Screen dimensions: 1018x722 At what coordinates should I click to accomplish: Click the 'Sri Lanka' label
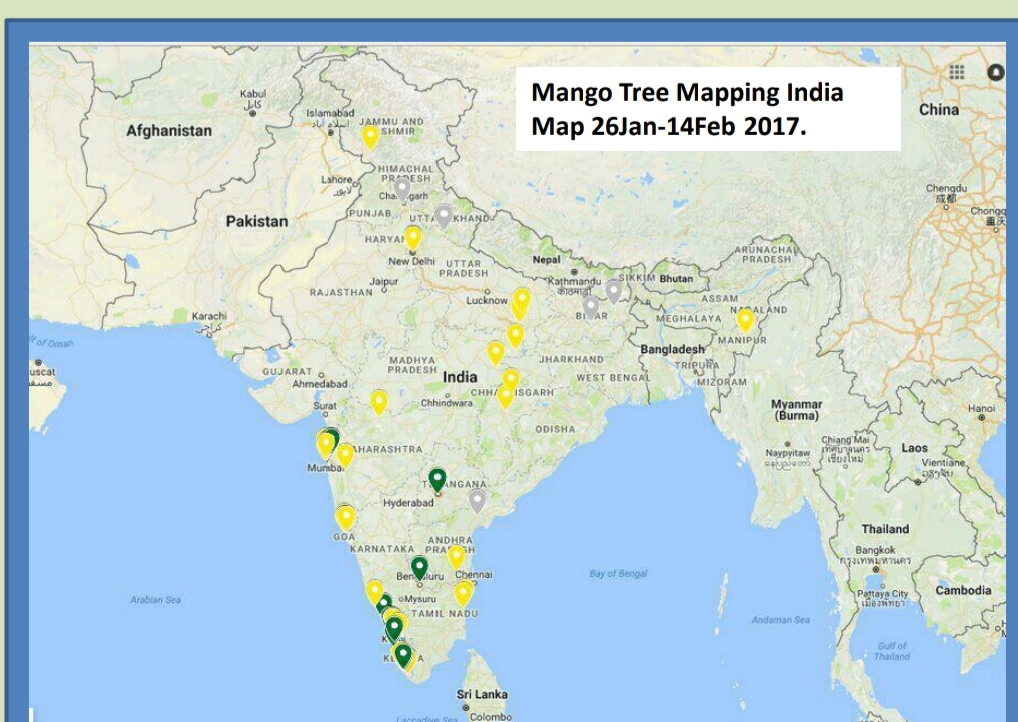pos(482,694)
